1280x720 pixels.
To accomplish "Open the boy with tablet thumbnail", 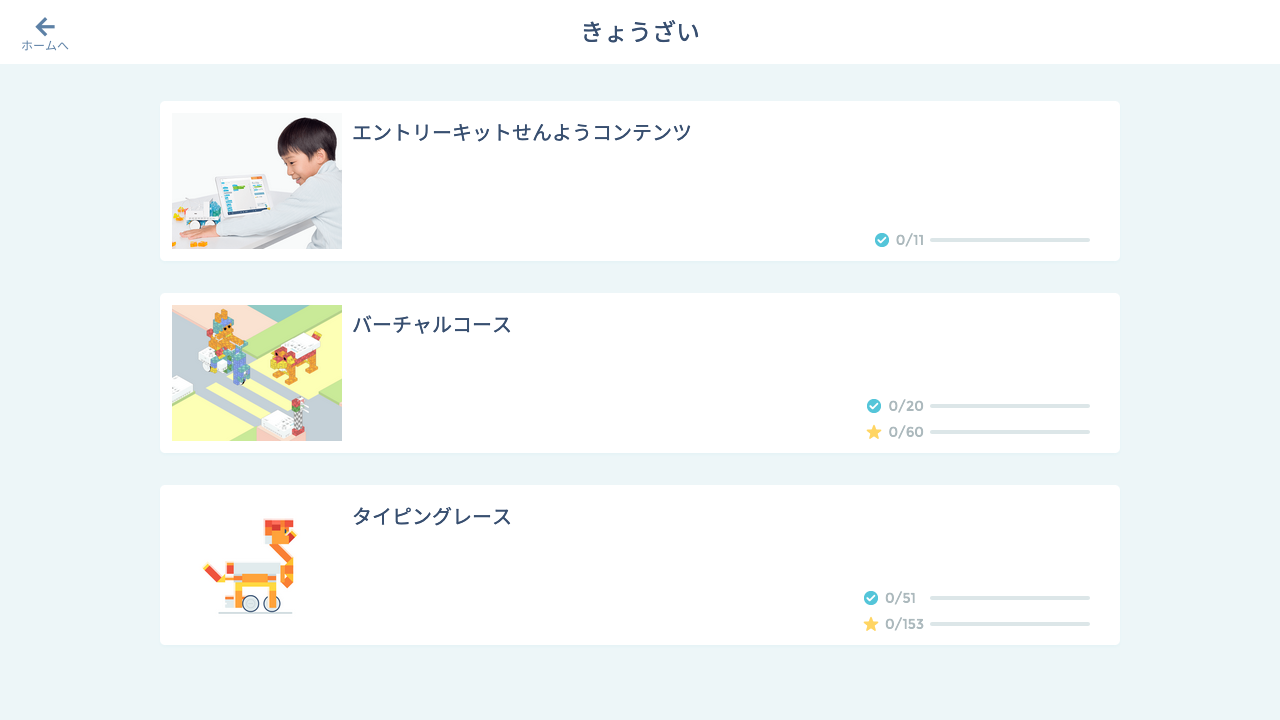I will [257, 181].
